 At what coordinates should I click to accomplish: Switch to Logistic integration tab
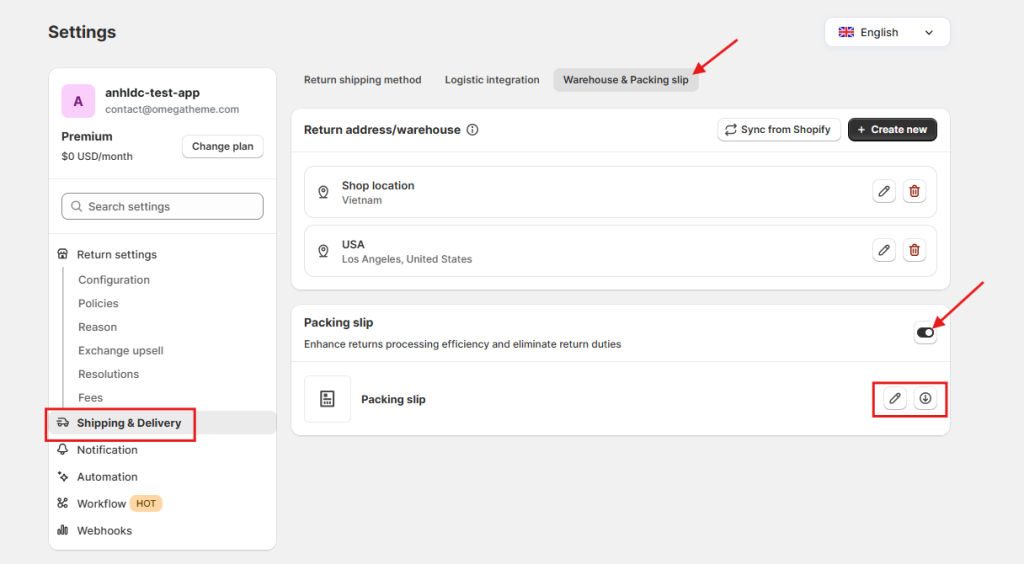point(492,80)
